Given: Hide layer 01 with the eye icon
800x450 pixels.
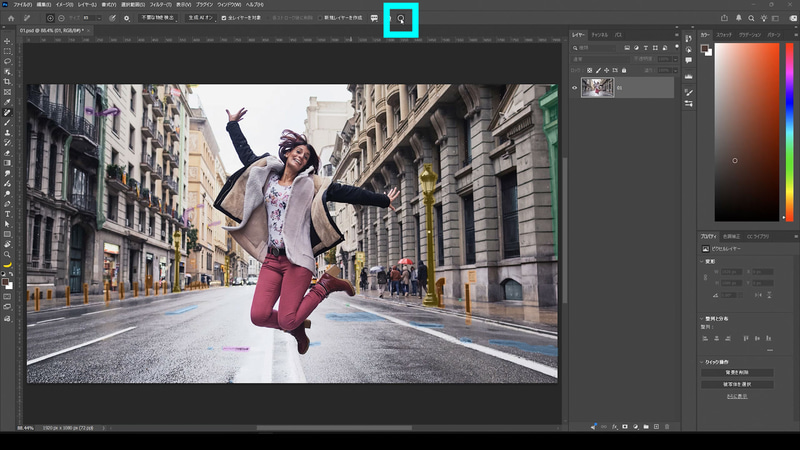Looking at the screenshot, I should click(574, 88).
